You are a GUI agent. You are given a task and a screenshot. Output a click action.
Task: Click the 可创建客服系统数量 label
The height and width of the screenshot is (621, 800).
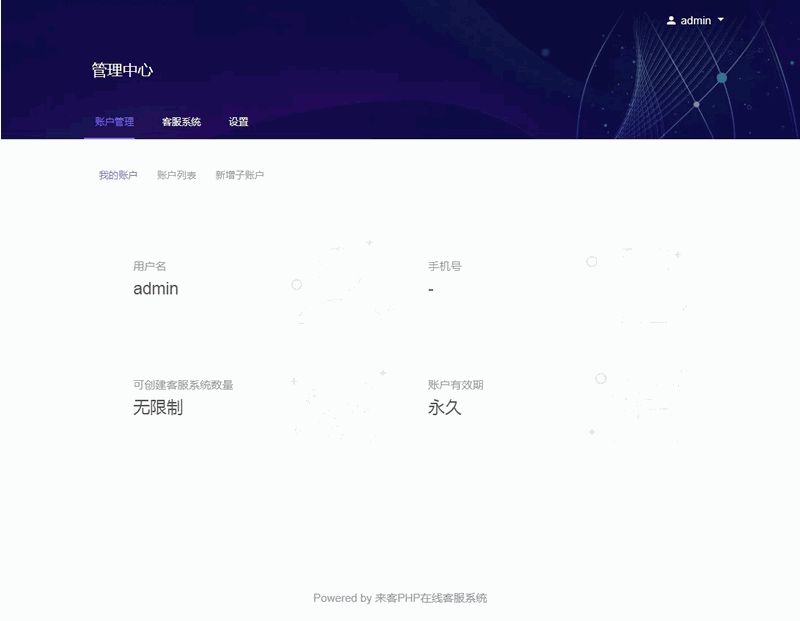[182, 385]
